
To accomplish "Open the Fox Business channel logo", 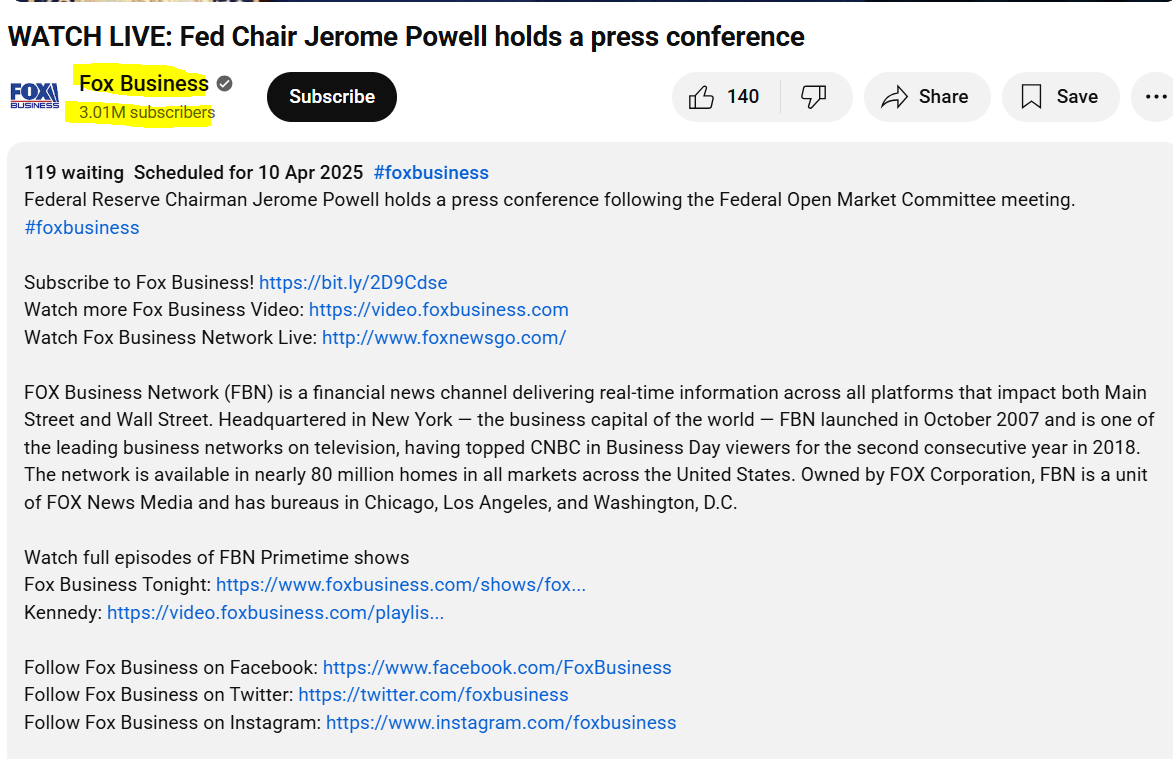I will [x=34, y=96].
